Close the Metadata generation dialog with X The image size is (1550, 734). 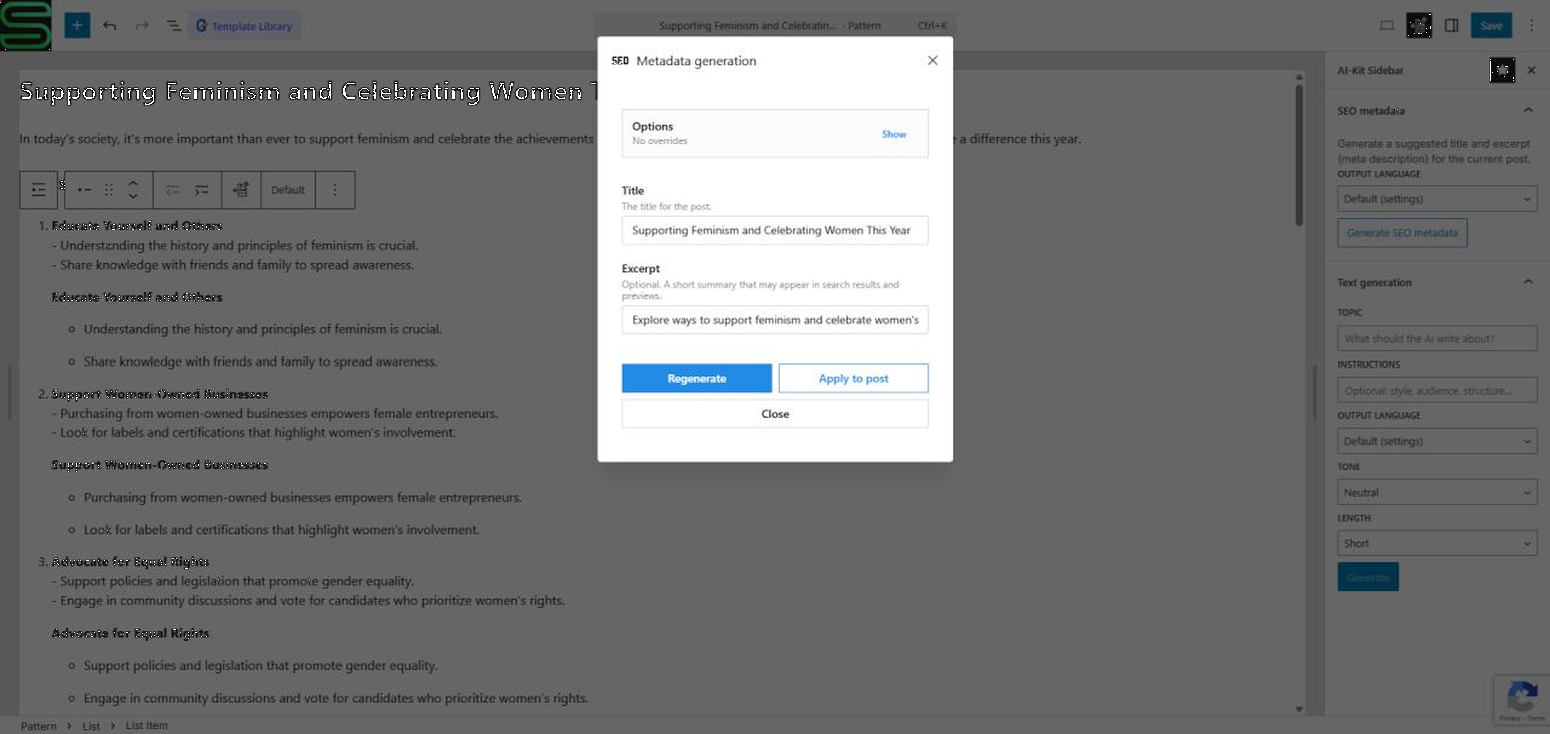(x=932, y=61)
